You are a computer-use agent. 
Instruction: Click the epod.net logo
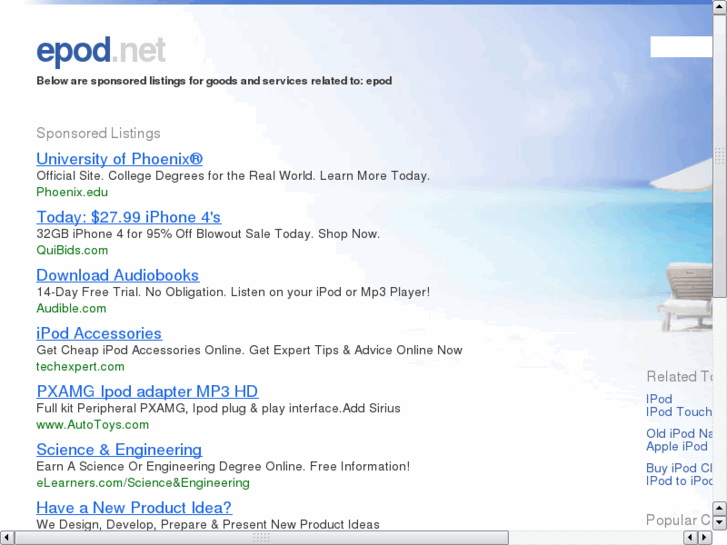101,51
